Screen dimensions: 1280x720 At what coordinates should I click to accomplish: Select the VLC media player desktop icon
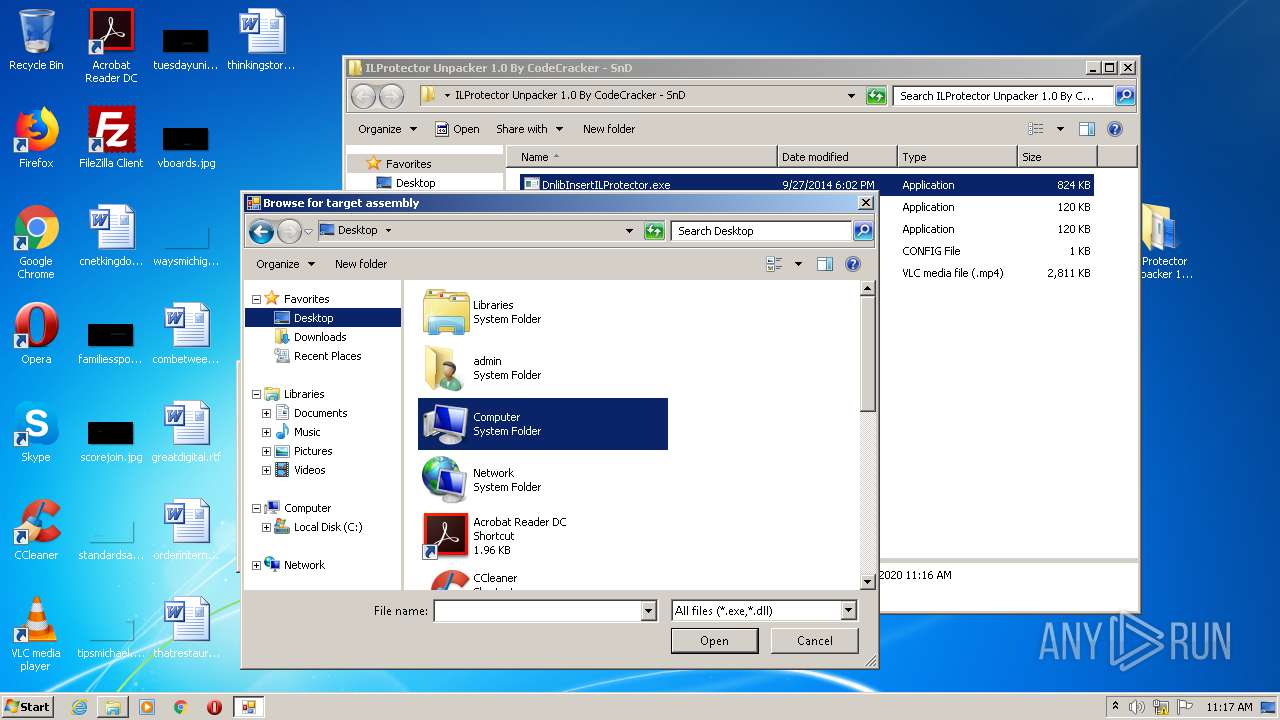click(36, 634)
